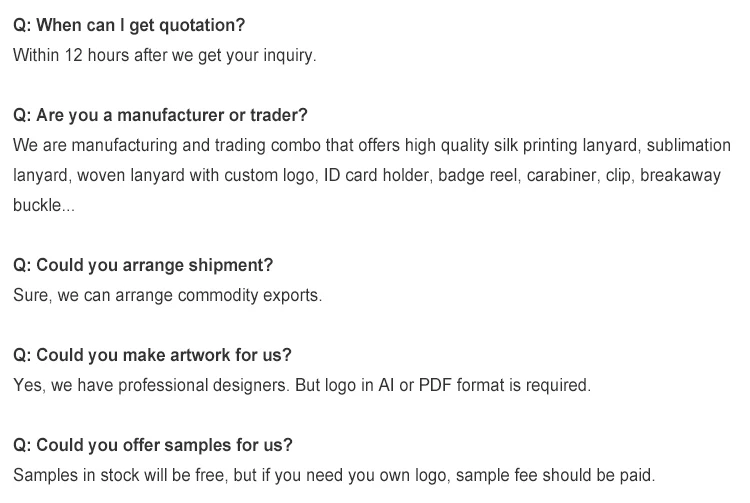
Task: Select the 'Are you a manufacturer or trader?' heading
Action: coord(160,115)
